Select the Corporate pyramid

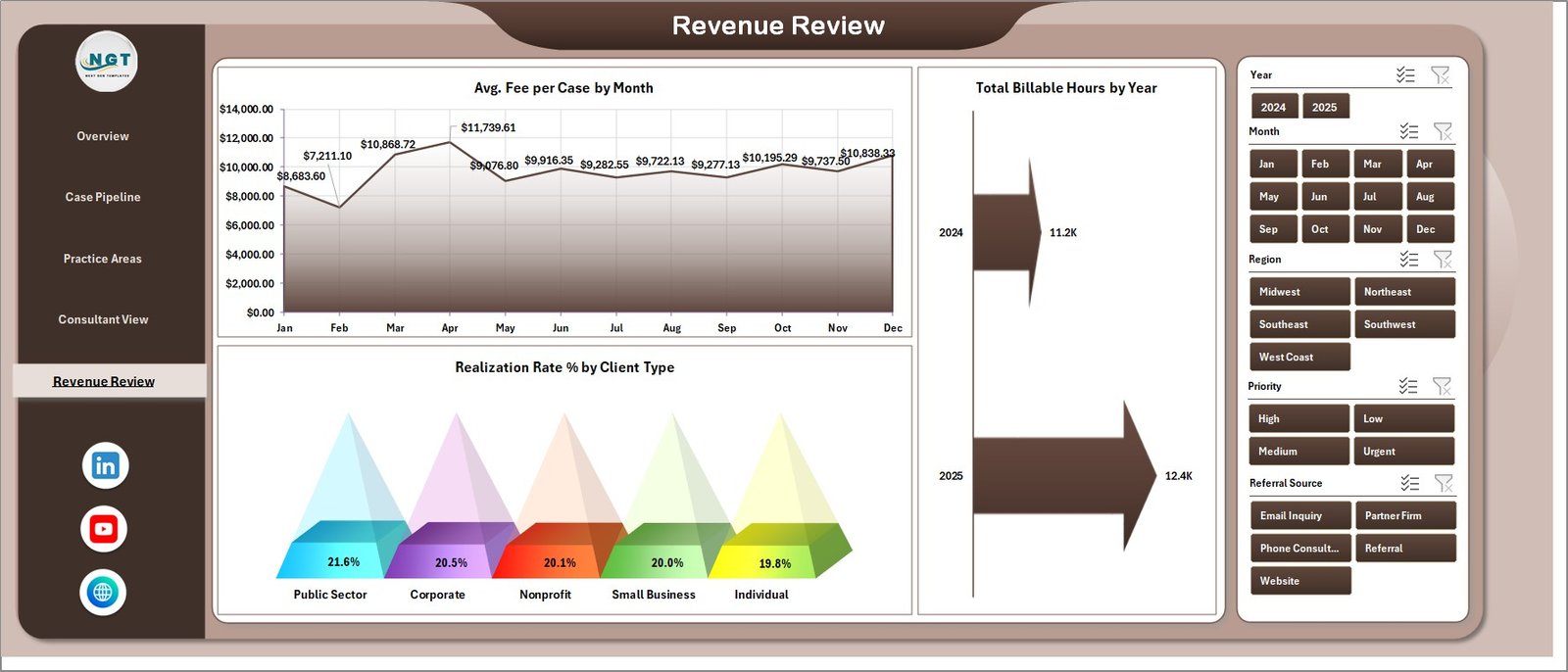click(451, 497)
